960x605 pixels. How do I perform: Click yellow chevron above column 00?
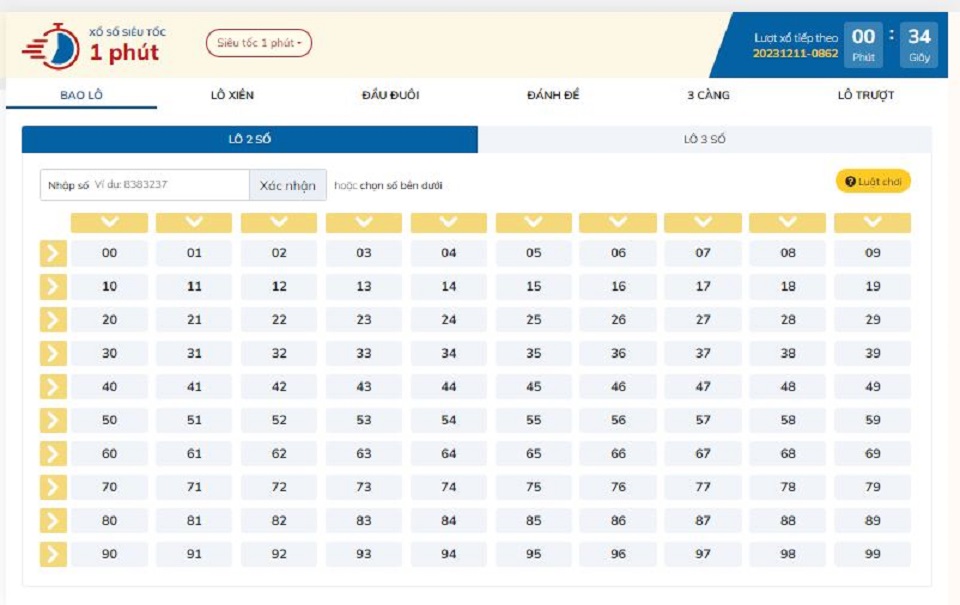(109, 222)
